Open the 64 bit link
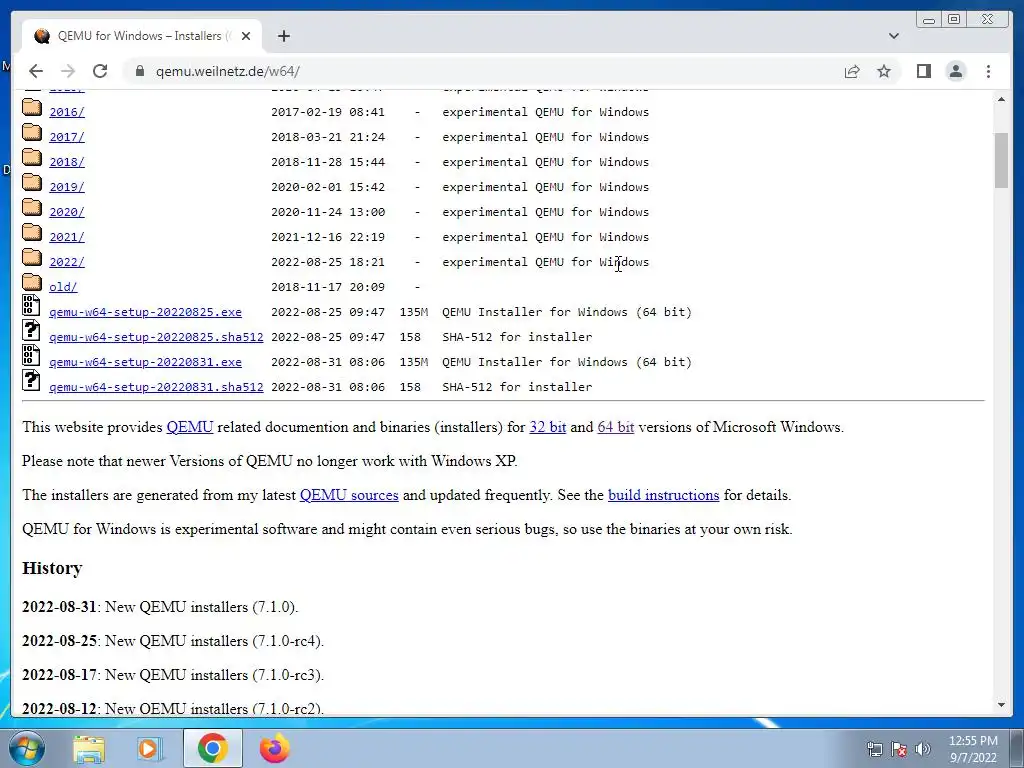1024x768 pixels. coord(615,427)
